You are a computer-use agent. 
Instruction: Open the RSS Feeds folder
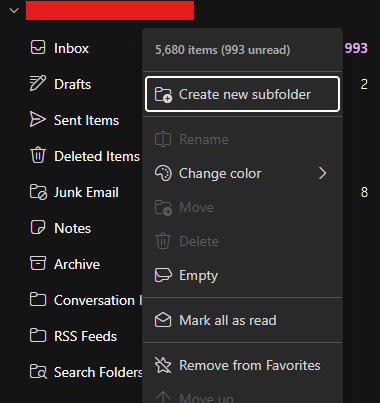tap(85, 336)
